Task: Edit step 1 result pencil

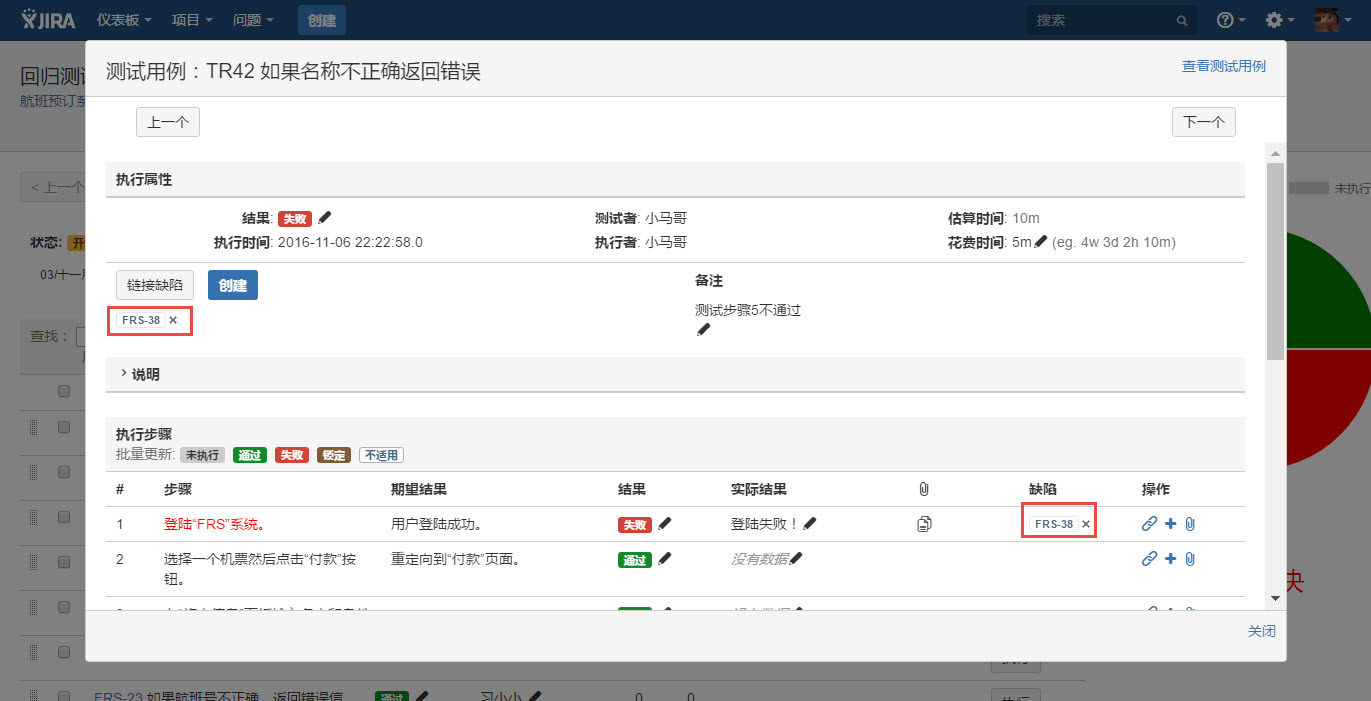Action: coord(666,522)
